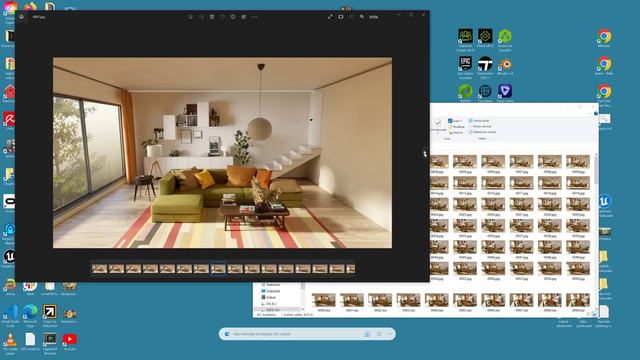Click Select all in Explorer ribbon
Image resolution: width=640 pixels, height=360 pixels.
pyautogui.click(x=479, y=121)
